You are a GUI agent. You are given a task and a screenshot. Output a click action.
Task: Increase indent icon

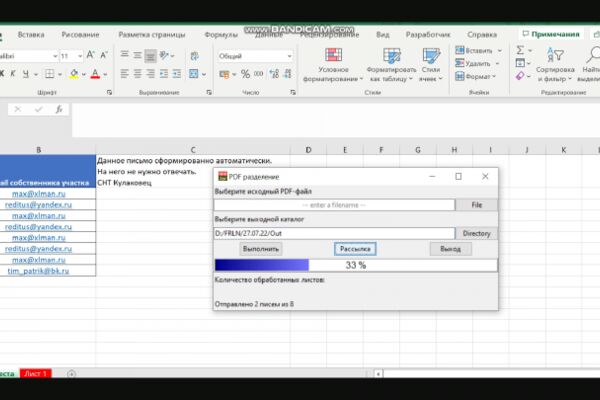tap(177, 73)
